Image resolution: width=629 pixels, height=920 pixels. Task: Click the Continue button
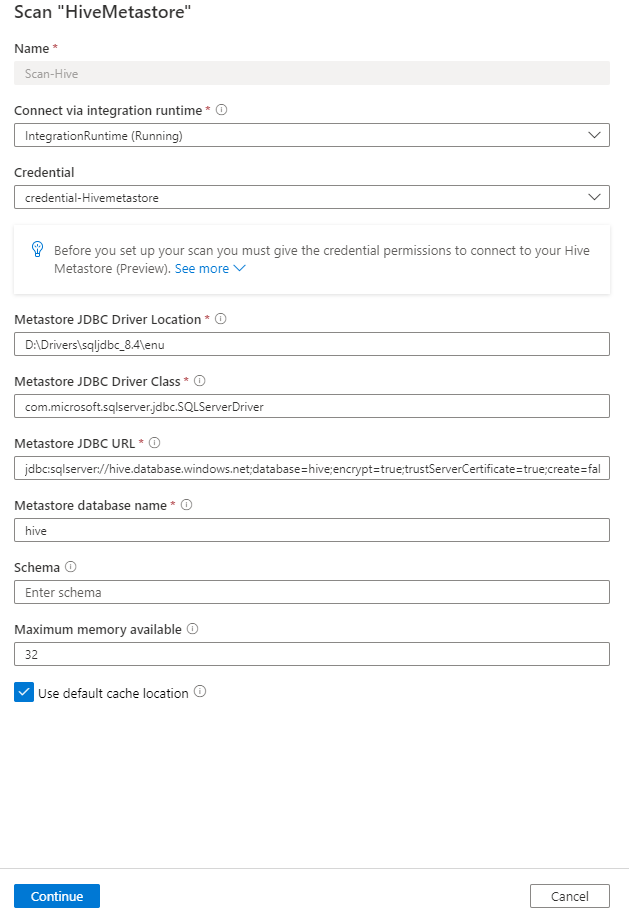tap(56, 896)
